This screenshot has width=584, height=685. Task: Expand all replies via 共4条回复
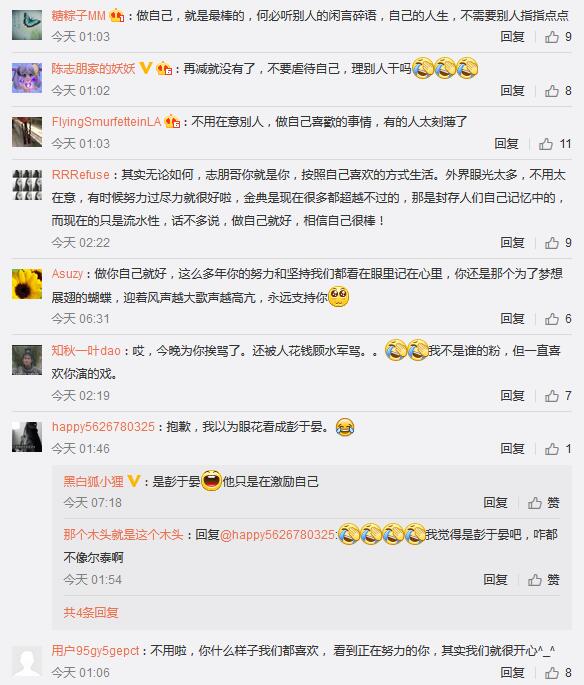pyautogui.click(x=91, y=612)
